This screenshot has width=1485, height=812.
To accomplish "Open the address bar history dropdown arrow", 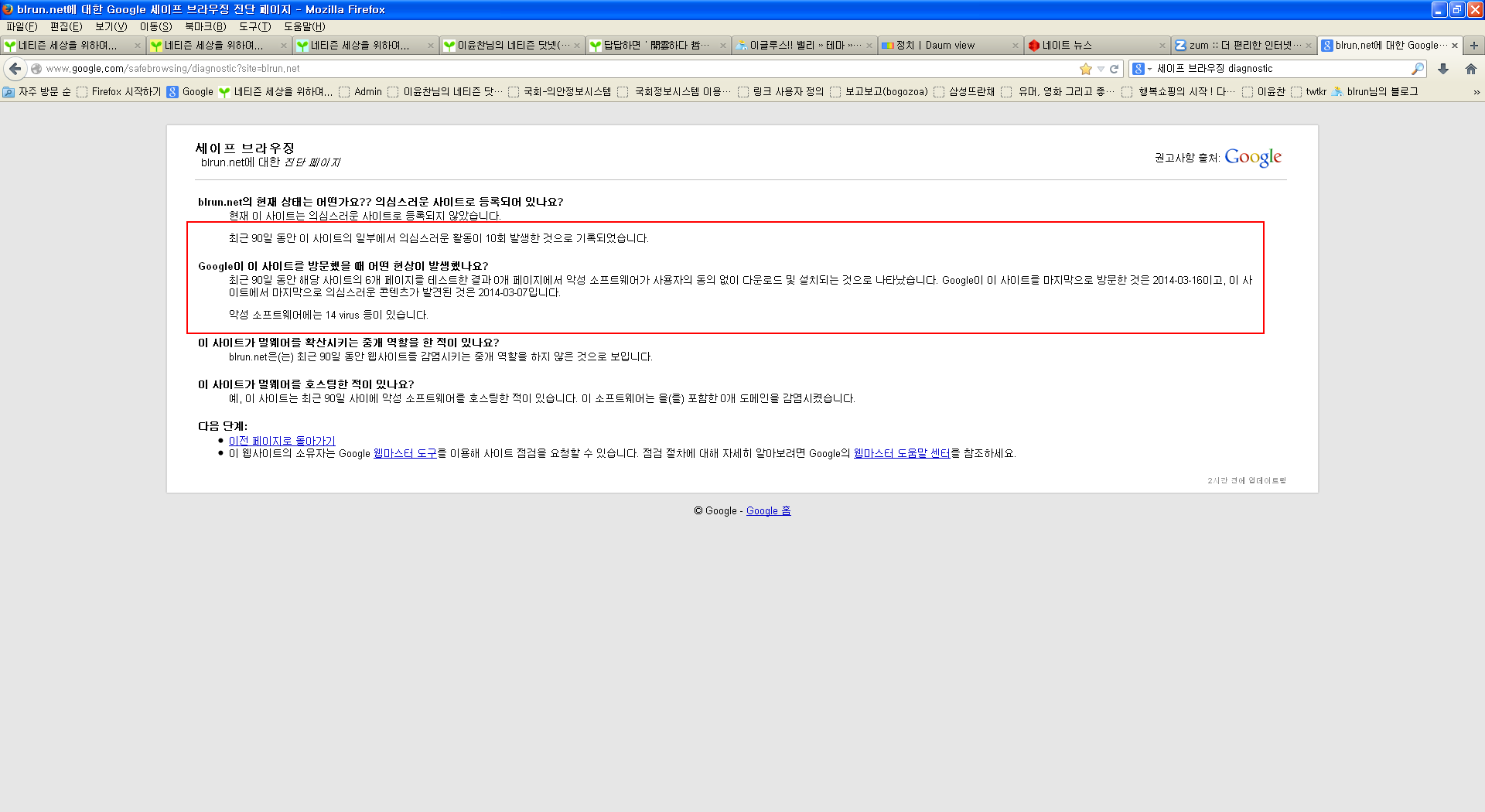I will [x=1101, y=69].
